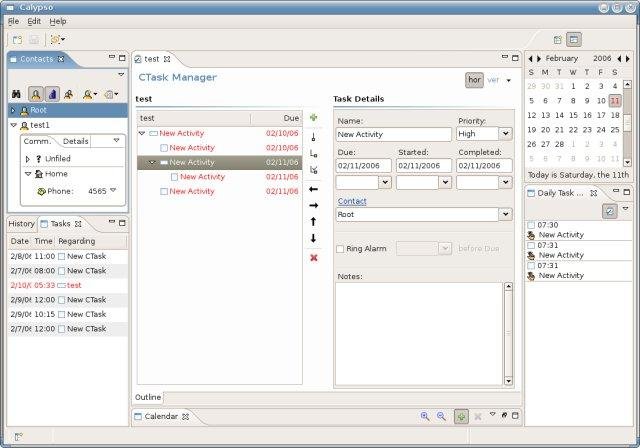The height and width of the screenshot is (448, 640).
Task: Click the zoom out magnifier in Calendar panel
Action: click(x=441, y=416)
